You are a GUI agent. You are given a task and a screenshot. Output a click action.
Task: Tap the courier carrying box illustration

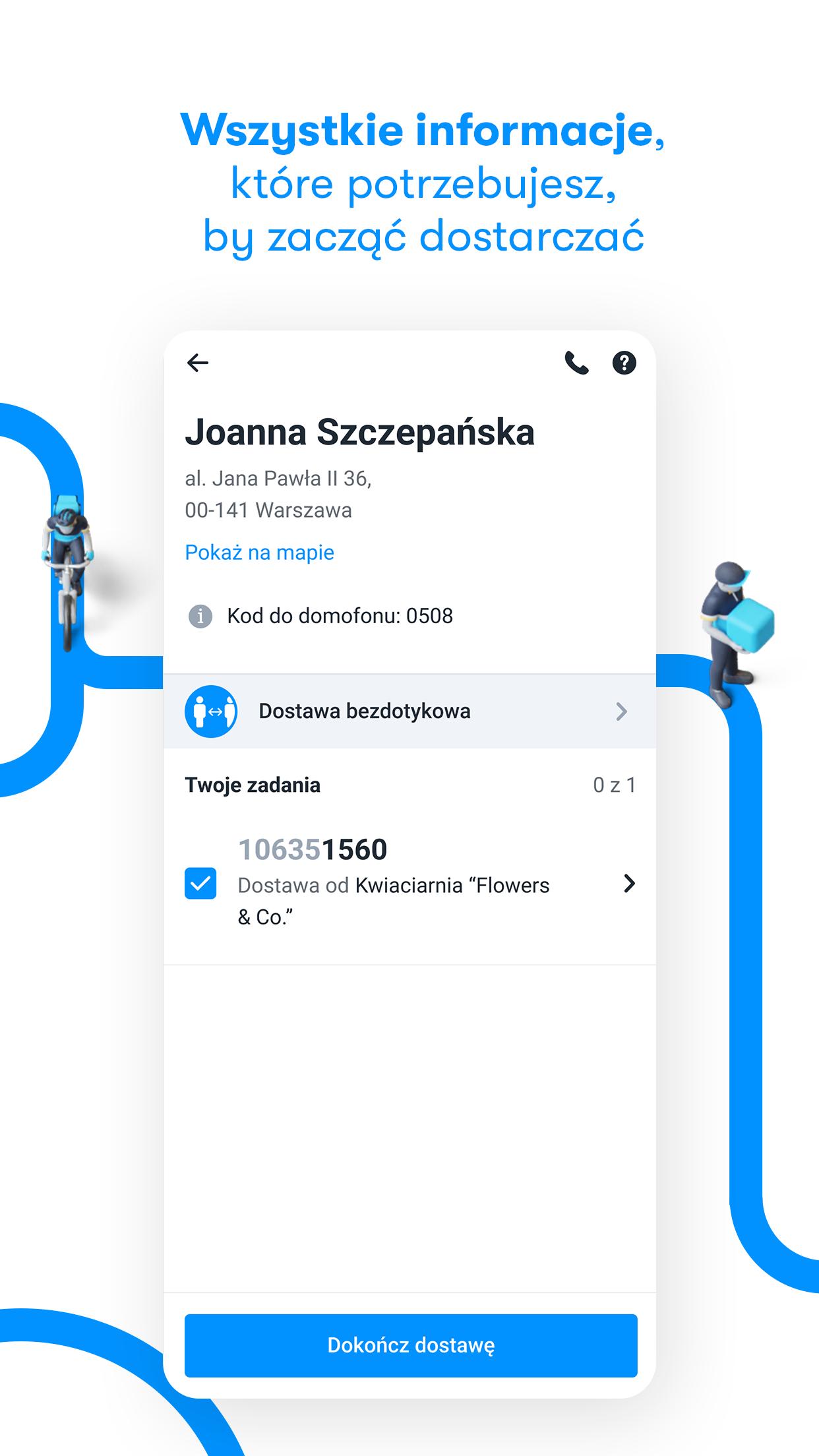(x=735, y=633)
